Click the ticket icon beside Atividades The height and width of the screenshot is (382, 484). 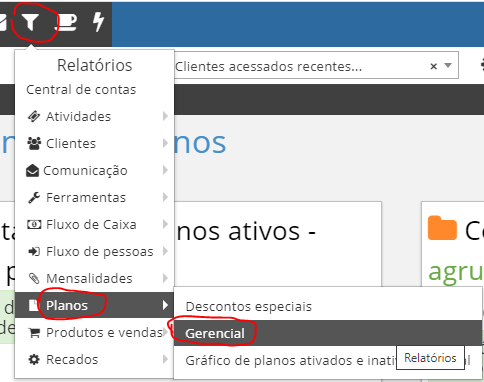coord(34,116)
